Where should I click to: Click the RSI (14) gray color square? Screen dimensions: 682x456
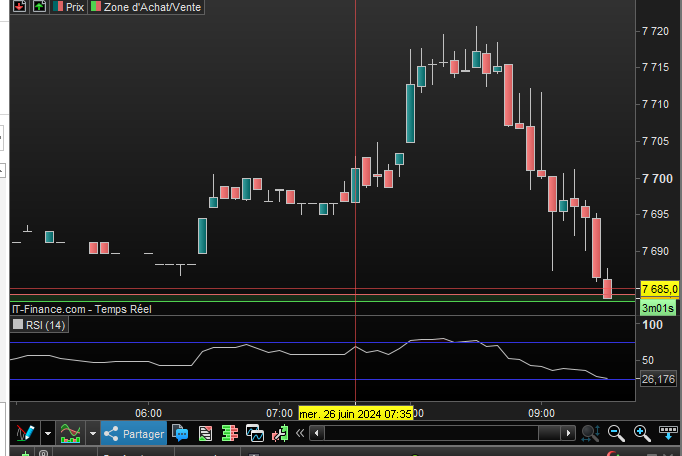[18, 324]
